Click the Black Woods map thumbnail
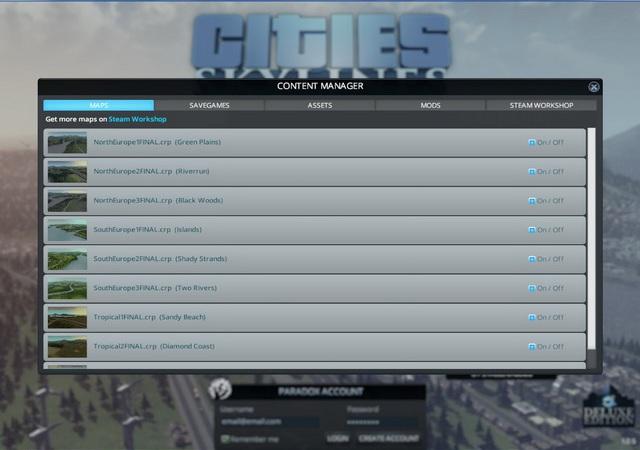 [67, 201]
